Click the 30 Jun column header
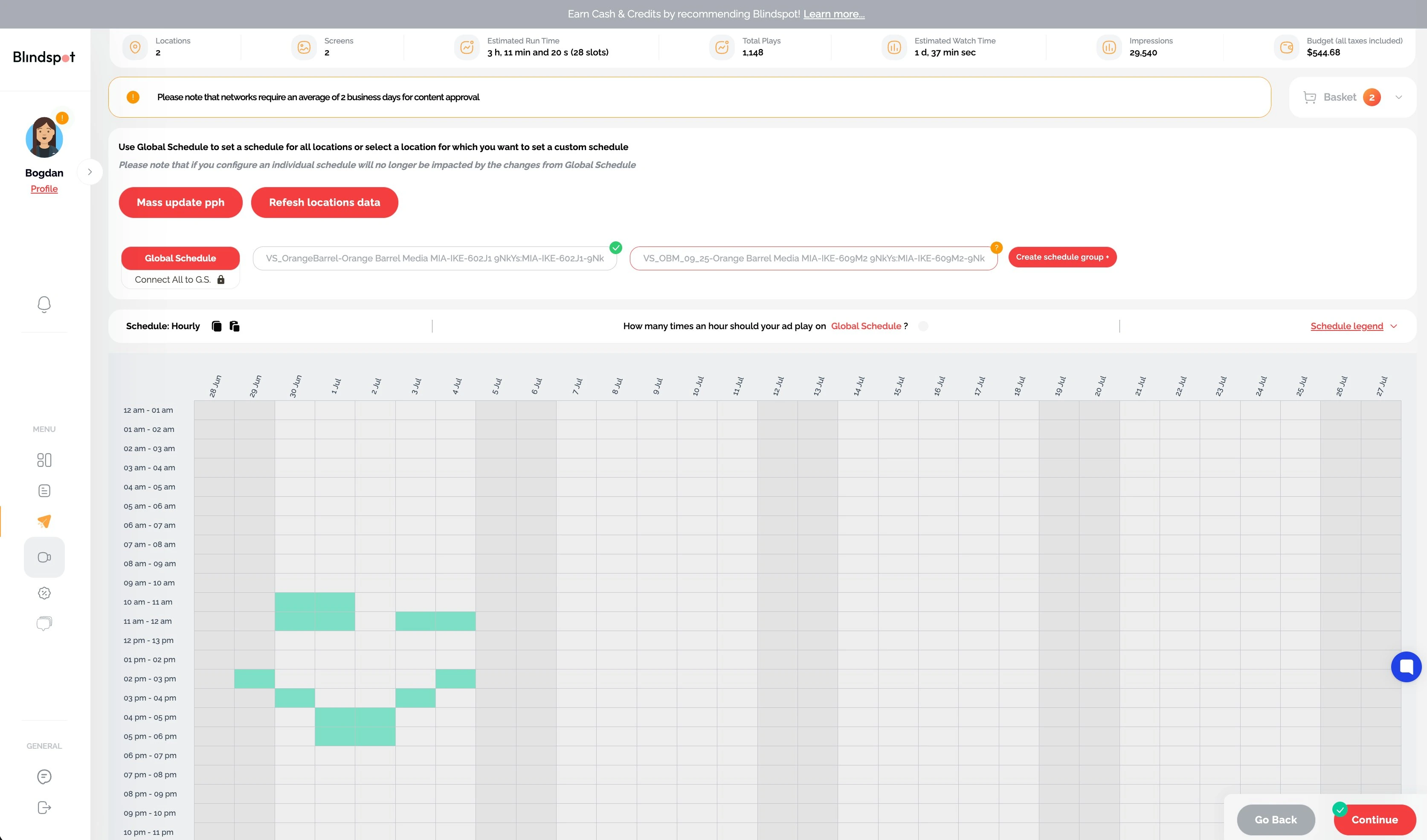This screenshot has height=840, width=1427. click(295, 387)
